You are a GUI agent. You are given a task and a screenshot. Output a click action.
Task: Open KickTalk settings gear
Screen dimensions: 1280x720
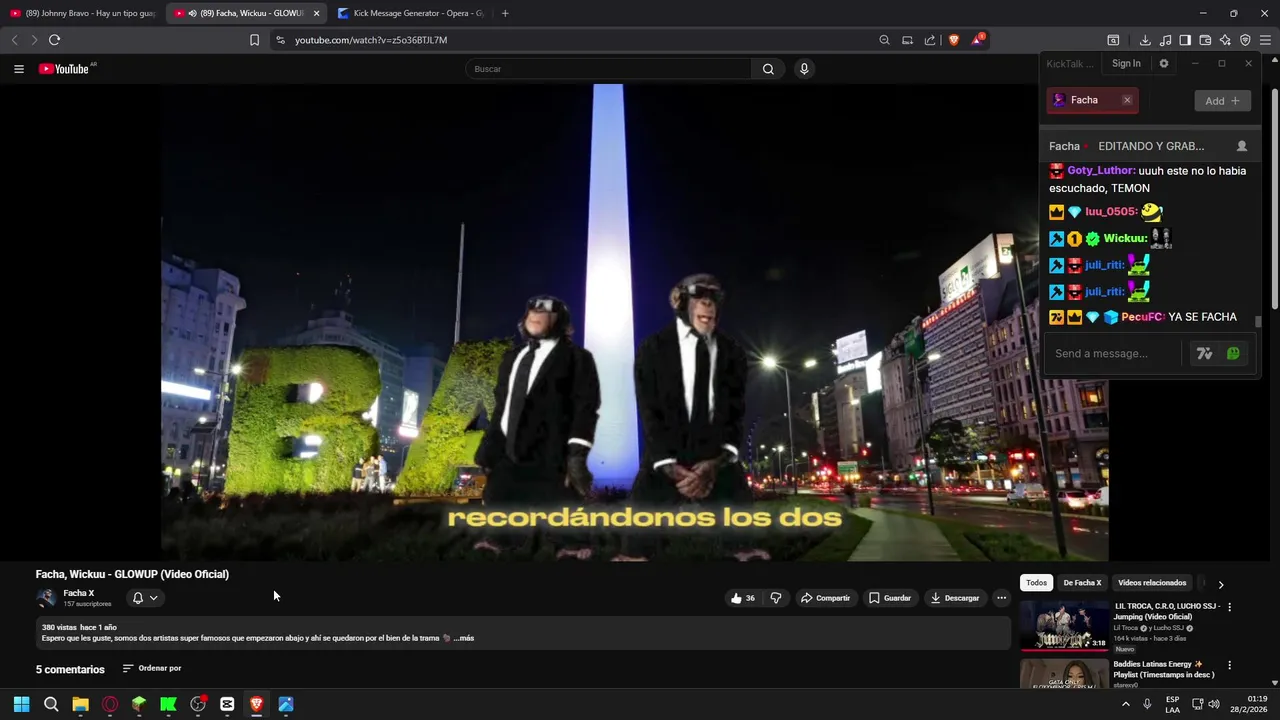pyautogui.click(x=1163, y=63)
